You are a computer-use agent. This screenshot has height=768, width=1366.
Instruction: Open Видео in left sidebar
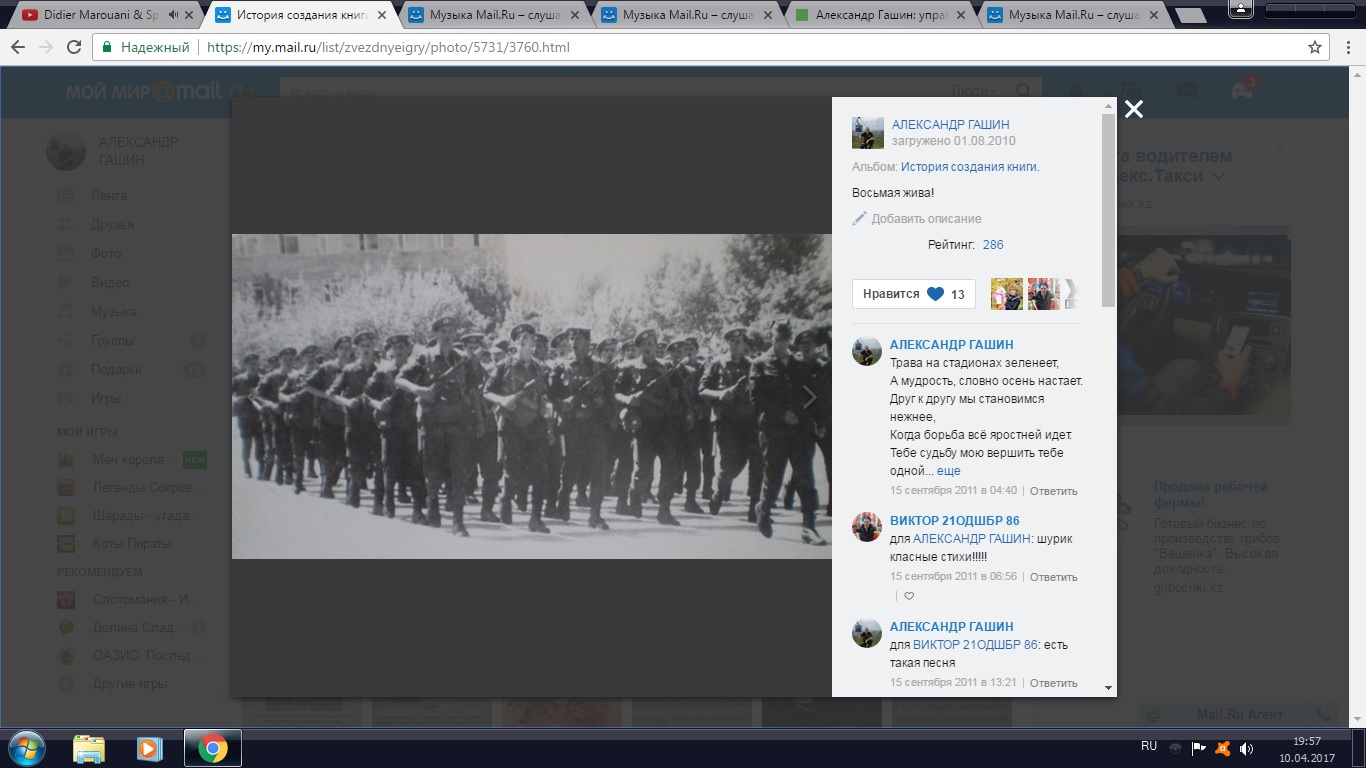pos(110,282)
